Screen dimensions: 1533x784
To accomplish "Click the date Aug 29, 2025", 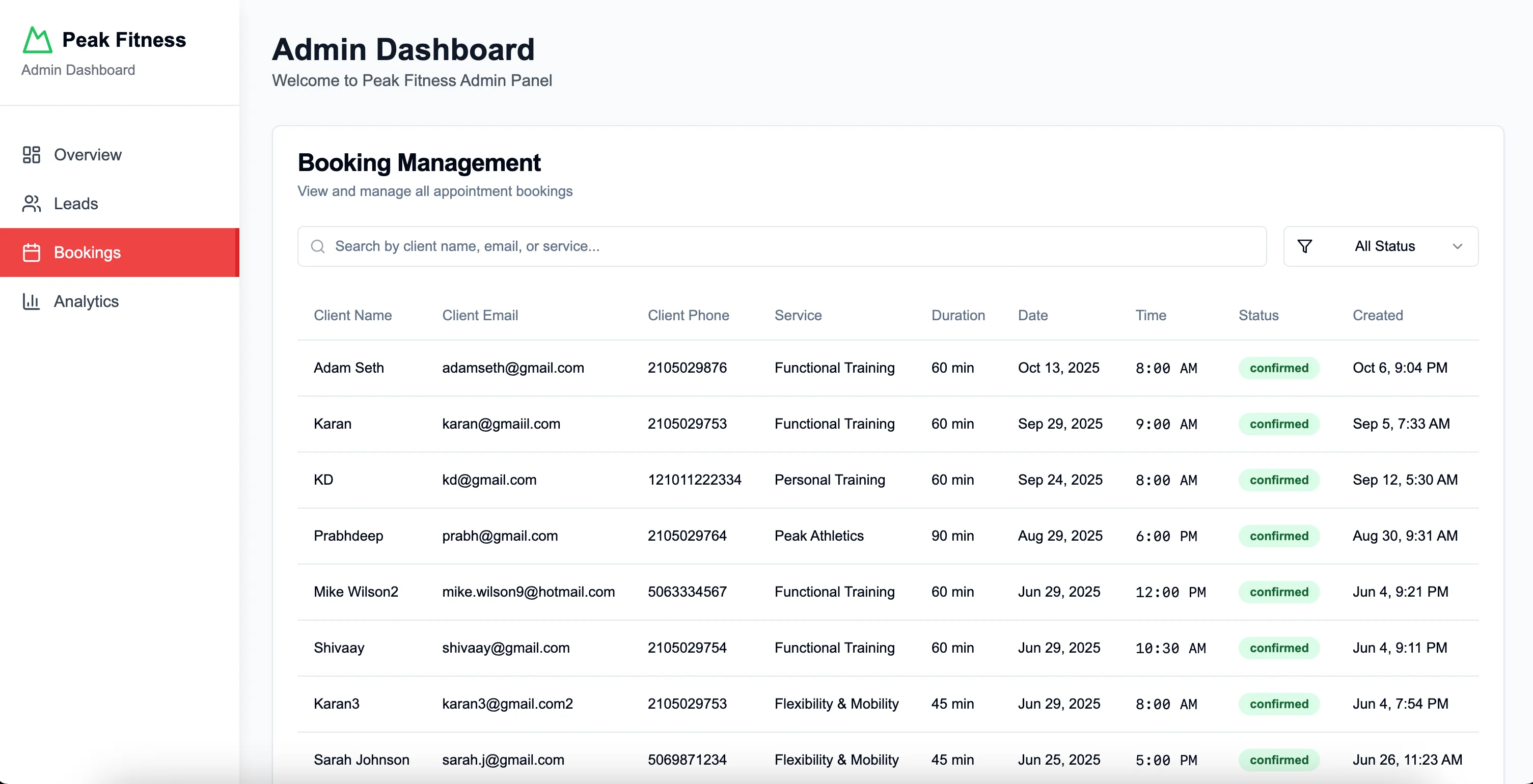I will [1060, 536].
